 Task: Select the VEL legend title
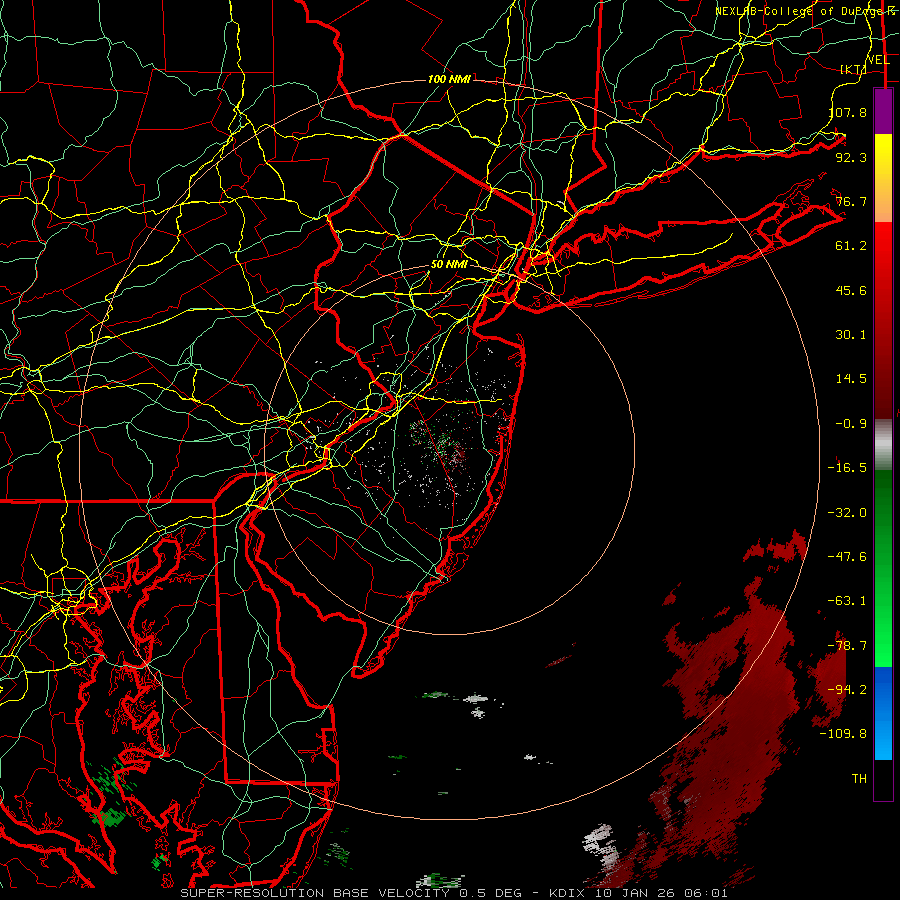click(878, 60)
